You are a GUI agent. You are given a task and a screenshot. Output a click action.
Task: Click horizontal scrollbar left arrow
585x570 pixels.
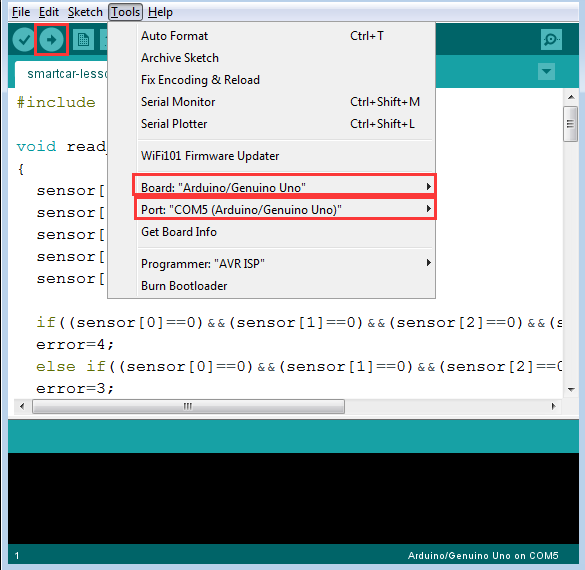pos(22,406)
